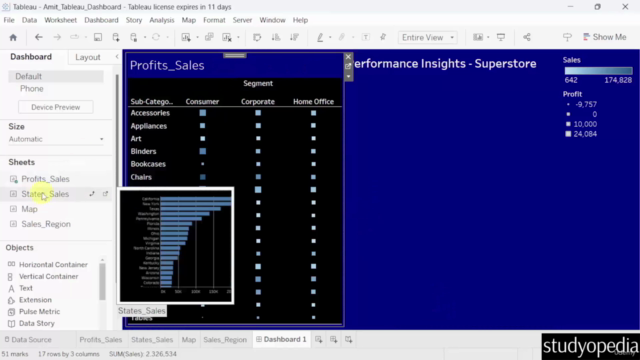
Task: Open the Entire View fit dropdown
Action: point(427,38)
